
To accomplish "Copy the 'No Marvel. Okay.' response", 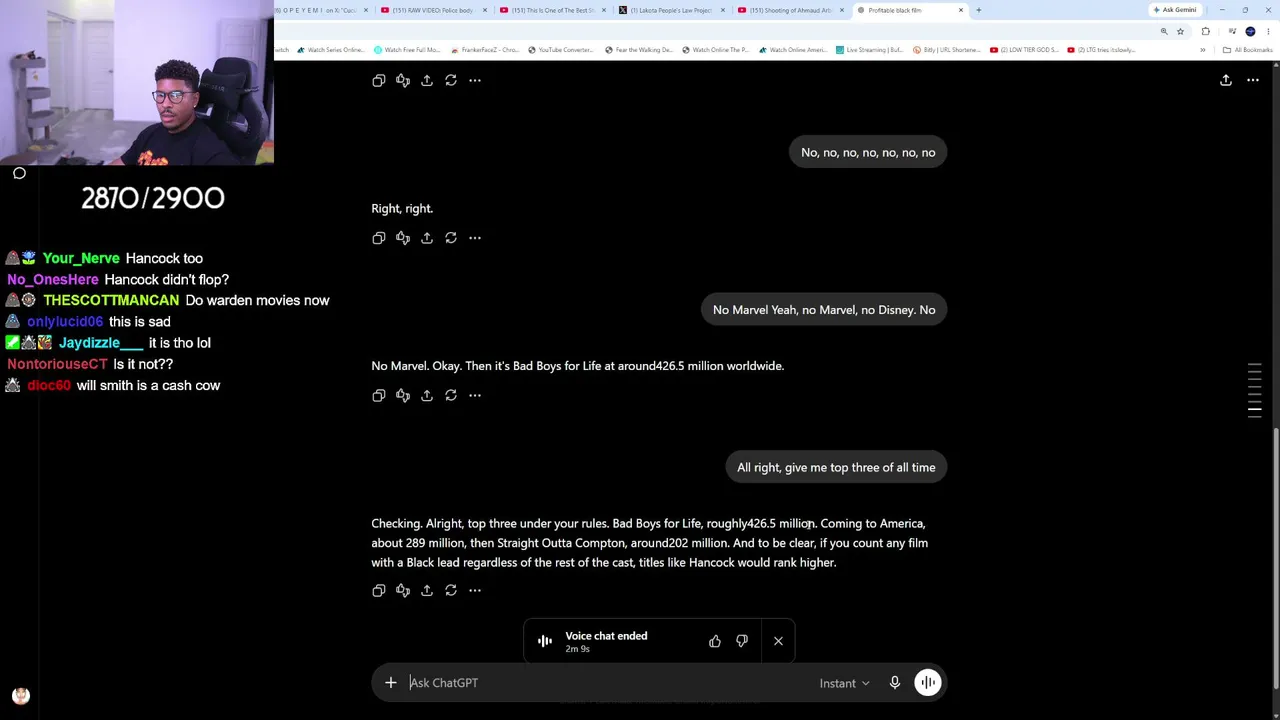I will tap(379, 395).
